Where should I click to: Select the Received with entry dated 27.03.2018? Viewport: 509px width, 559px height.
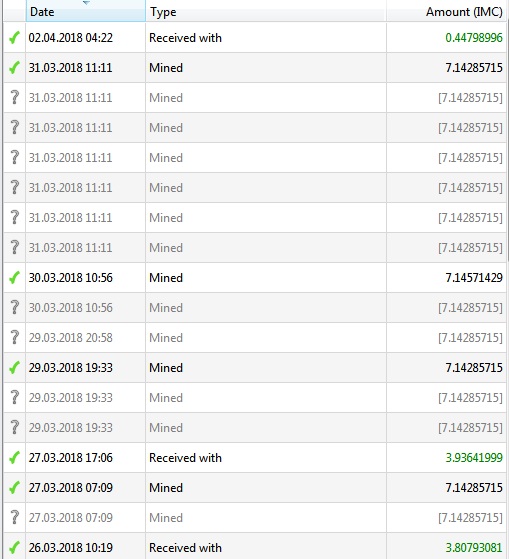click(254, 457)
